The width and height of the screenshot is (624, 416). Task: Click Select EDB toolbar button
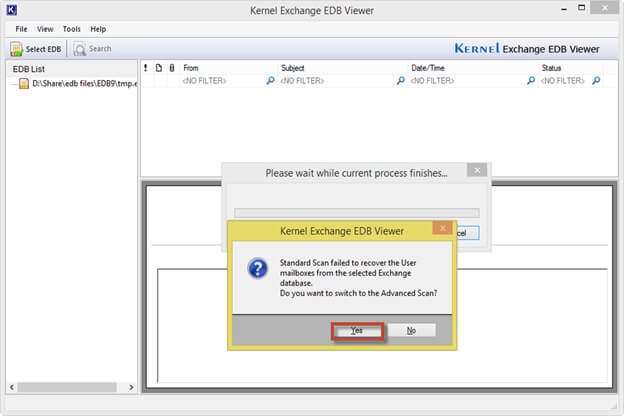(x=36, y=49)
